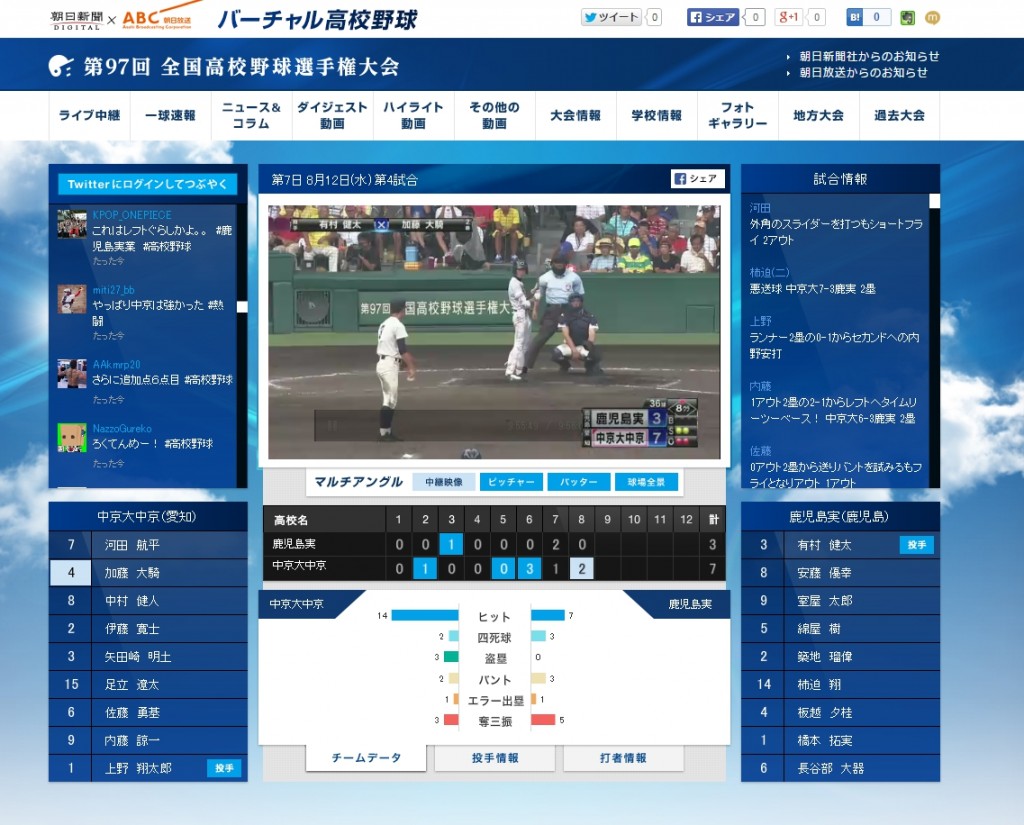Open the 一球速報 menu
Screen dimensions: 1024x825
coord(170,116)
